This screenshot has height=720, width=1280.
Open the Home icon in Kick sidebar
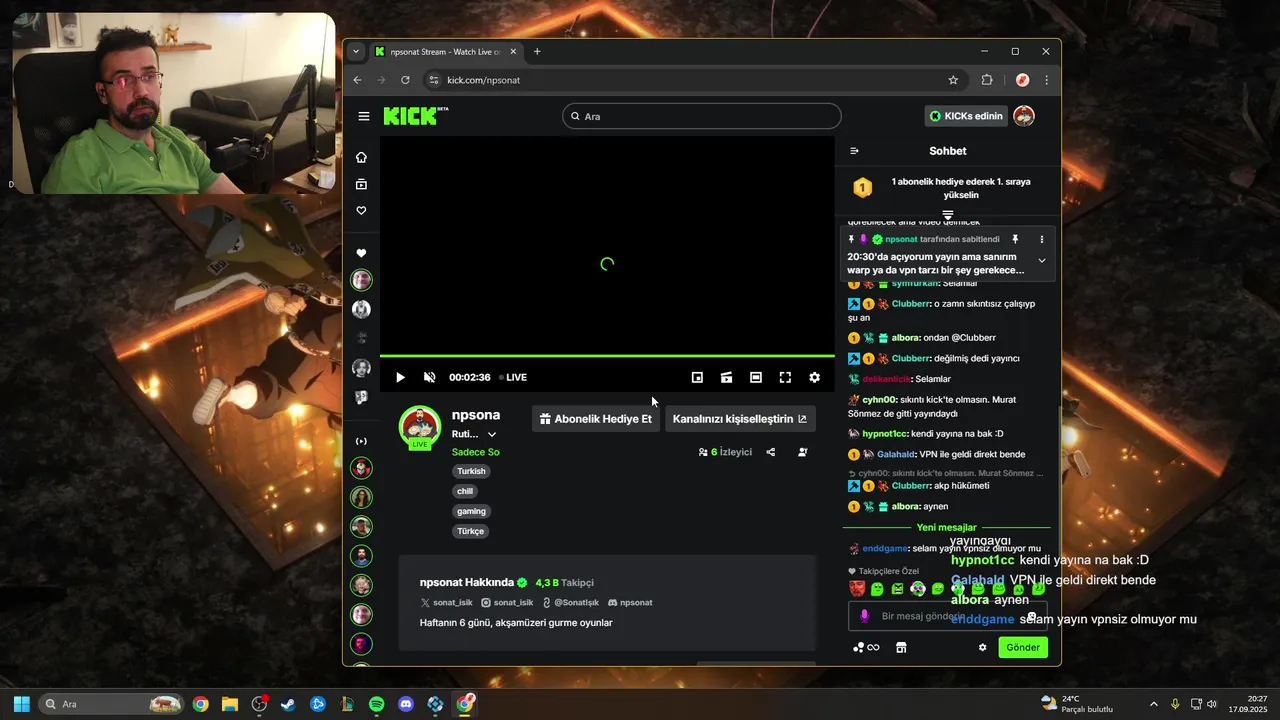[361, 157]
